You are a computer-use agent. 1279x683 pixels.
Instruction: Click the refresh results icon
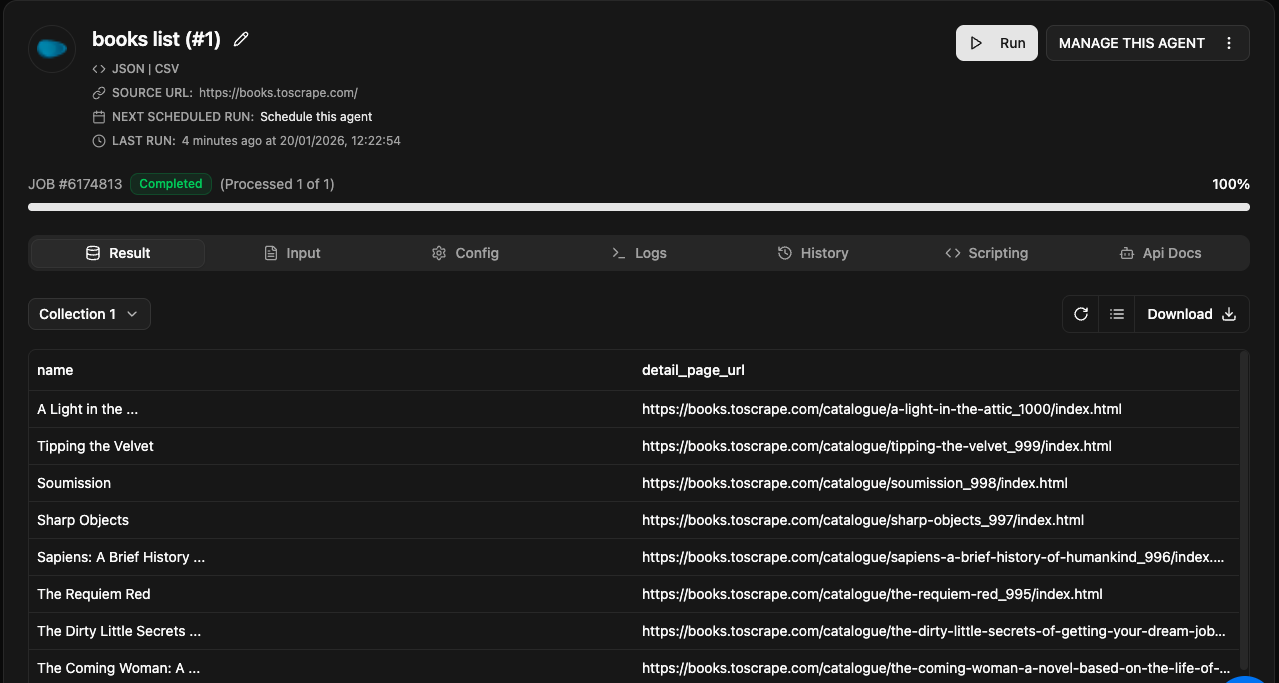1080,314
